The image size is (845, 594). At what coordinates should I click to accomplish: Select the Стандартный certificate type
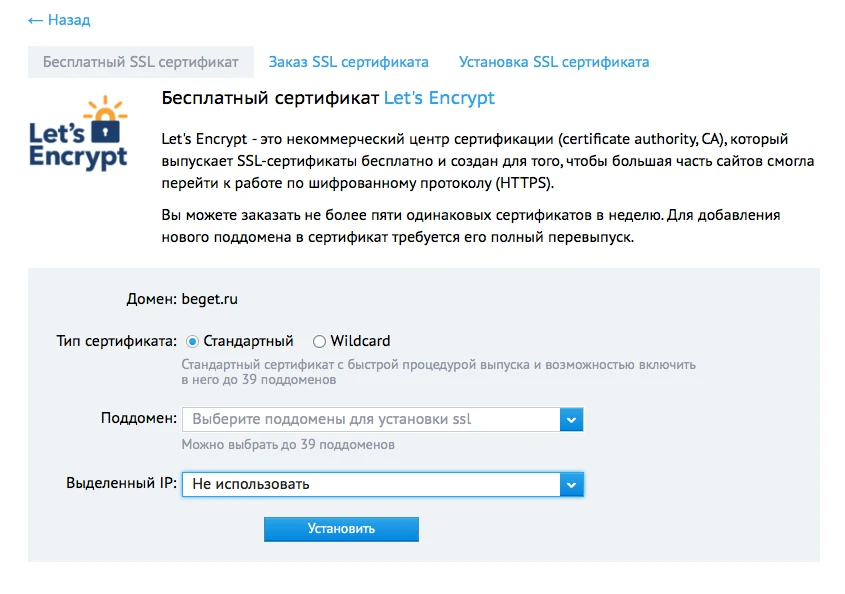click(190, 341)
